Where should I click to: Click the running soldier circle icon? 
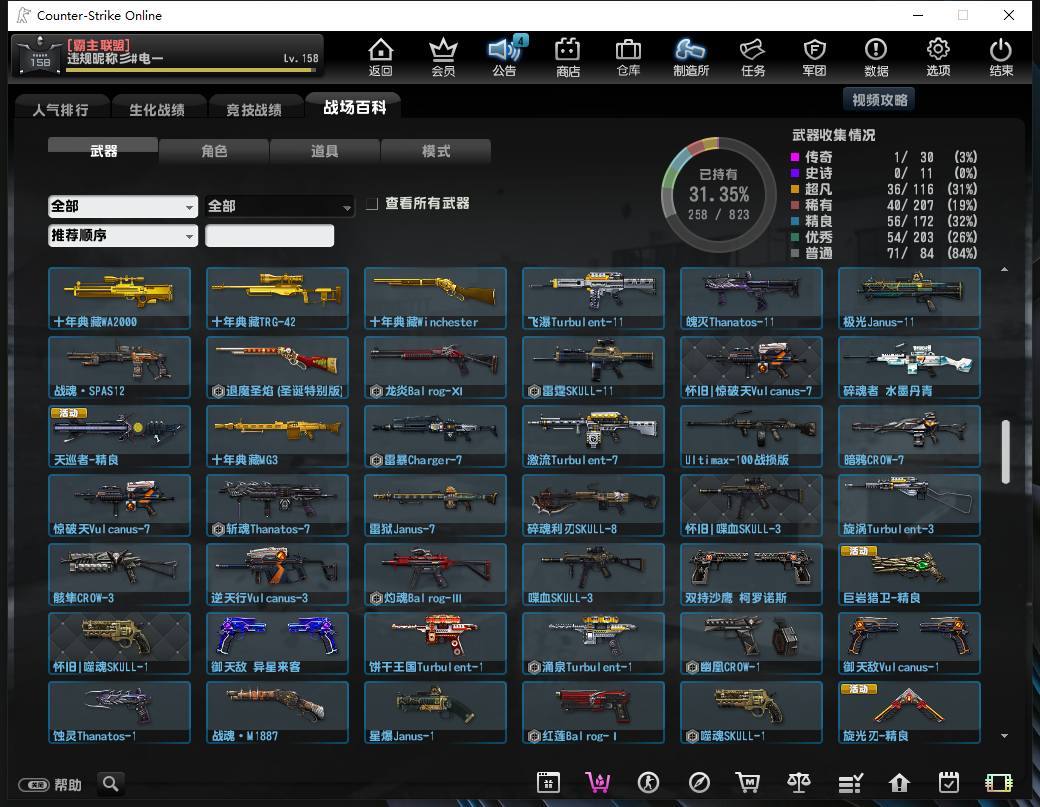[648, 783]
